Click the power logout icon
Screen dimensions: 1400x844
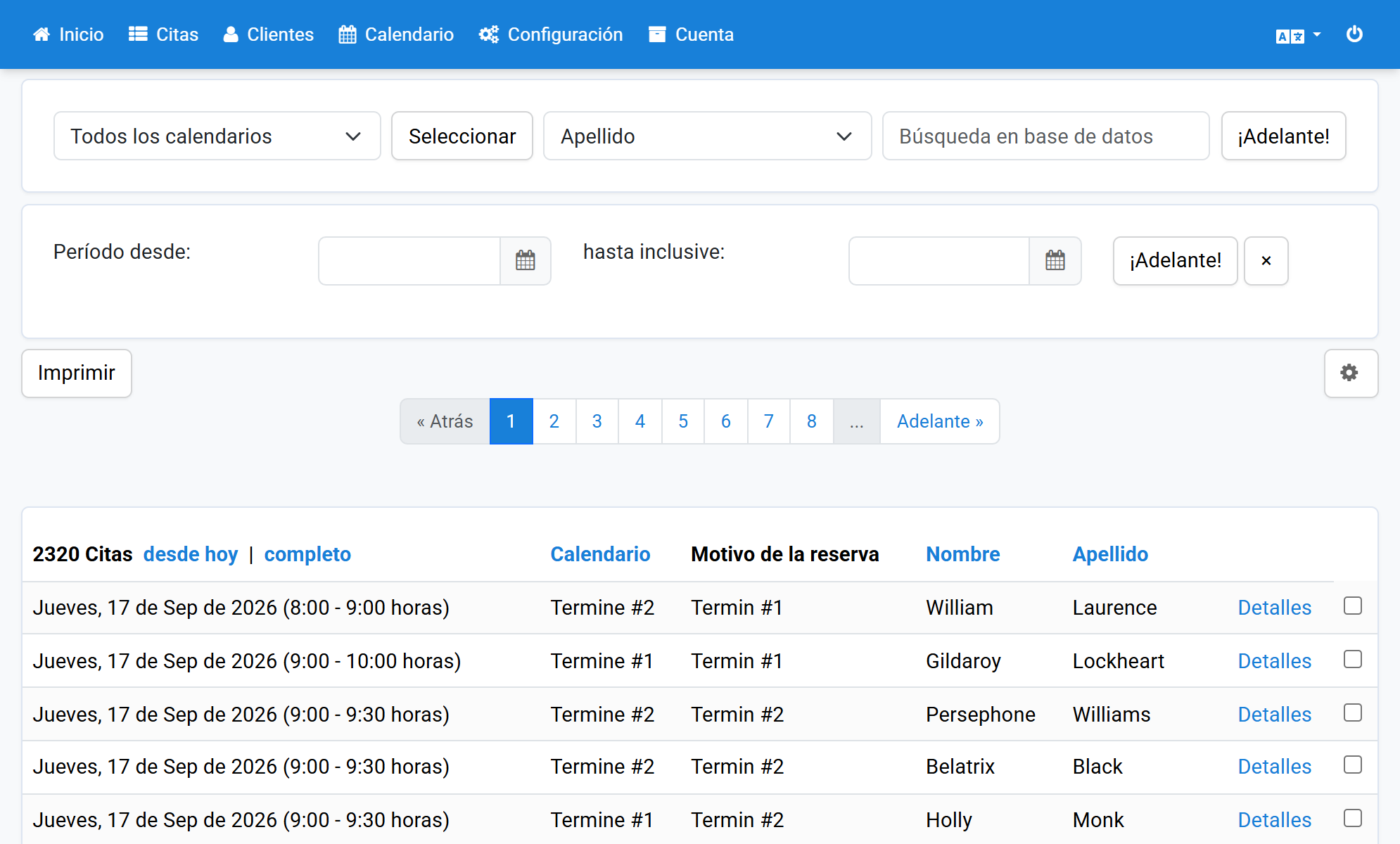tap(1354, 34)
